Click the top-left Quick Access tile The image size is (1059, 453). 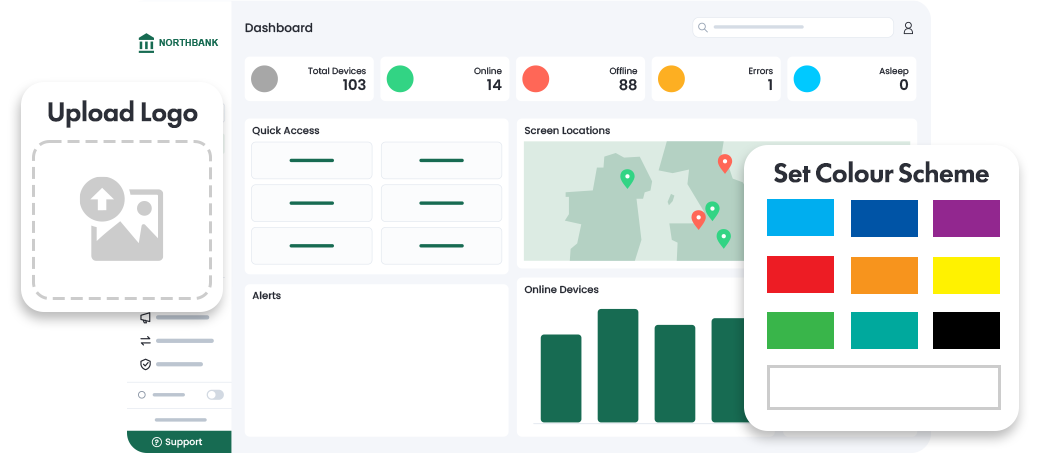(311, 160)
